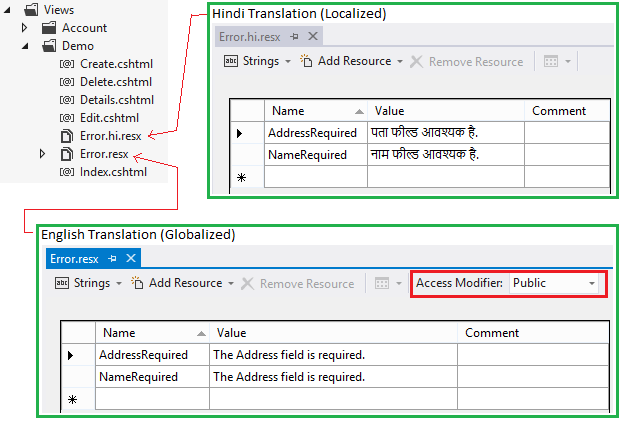Click the Index.cshtml razor file icon

coord(67,172)
